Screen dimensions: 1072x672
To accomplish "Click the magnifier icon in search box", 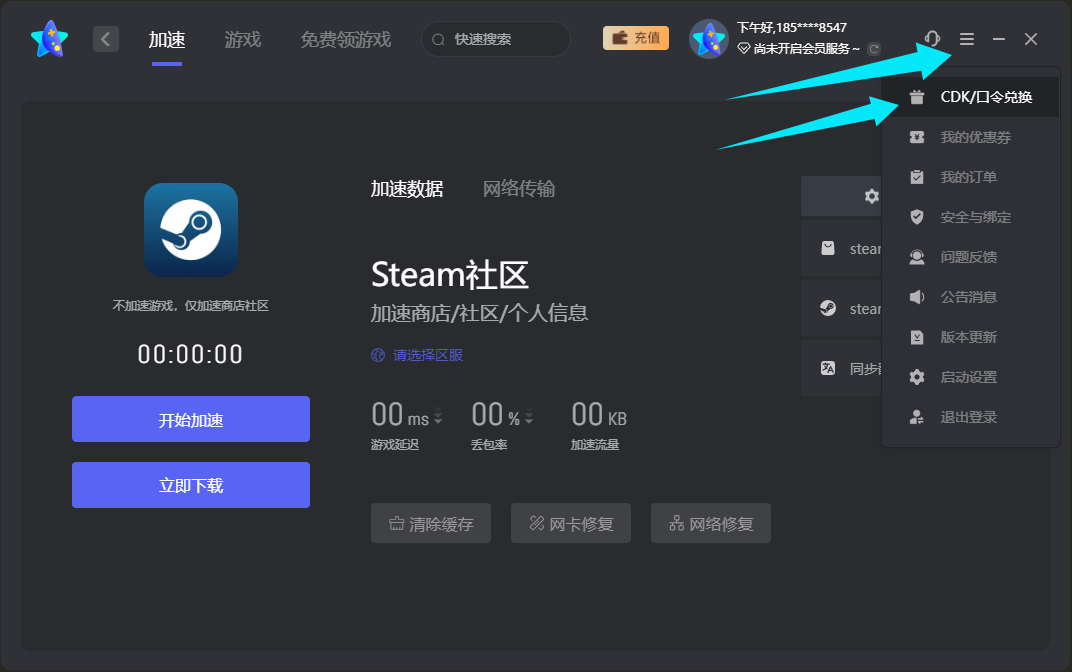I will (x=438, y=40).
